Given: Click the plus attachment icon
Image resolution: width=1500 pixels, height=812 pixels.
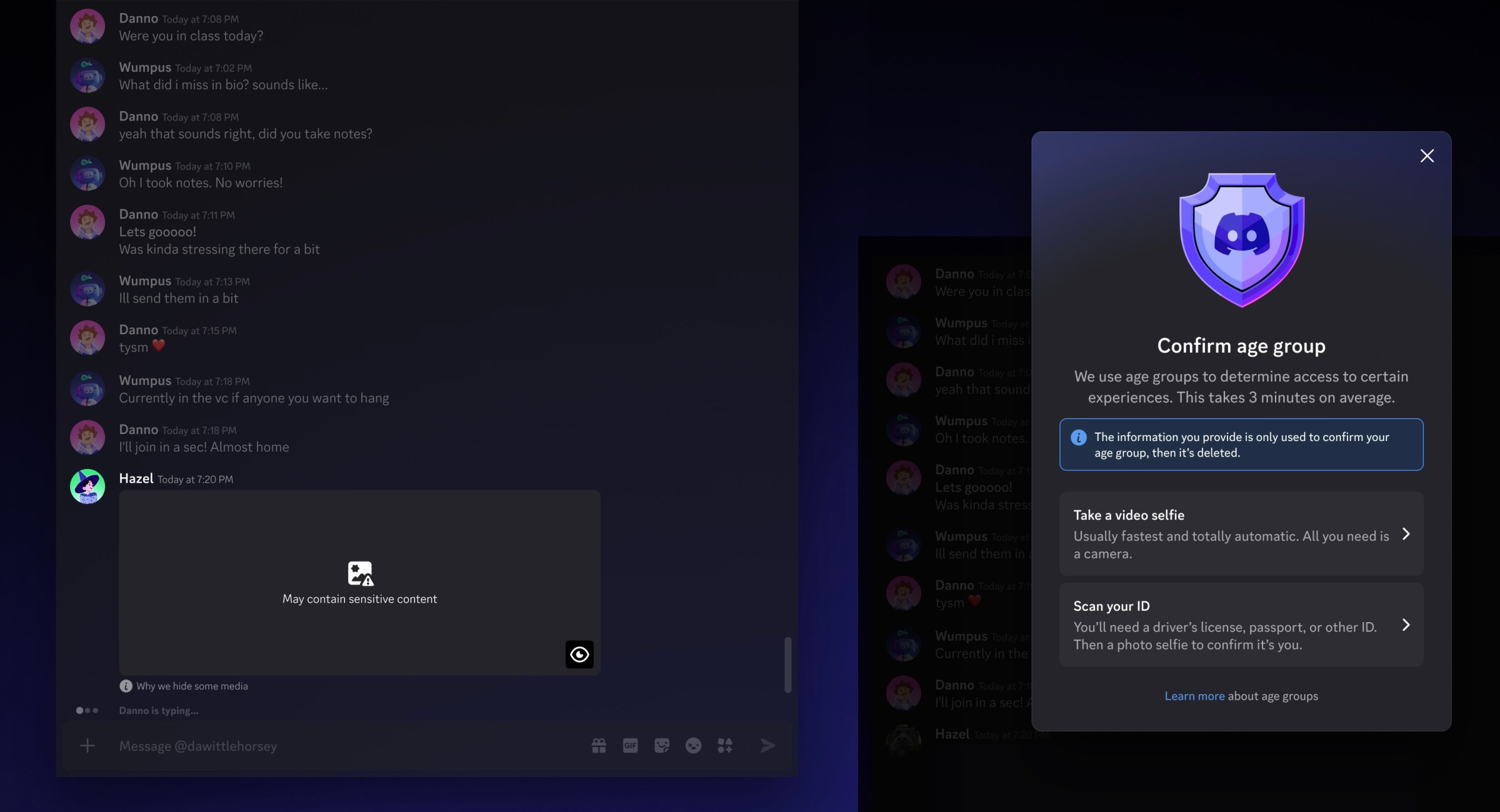Looking at the screenshot, I should click(x=88, y=745).
